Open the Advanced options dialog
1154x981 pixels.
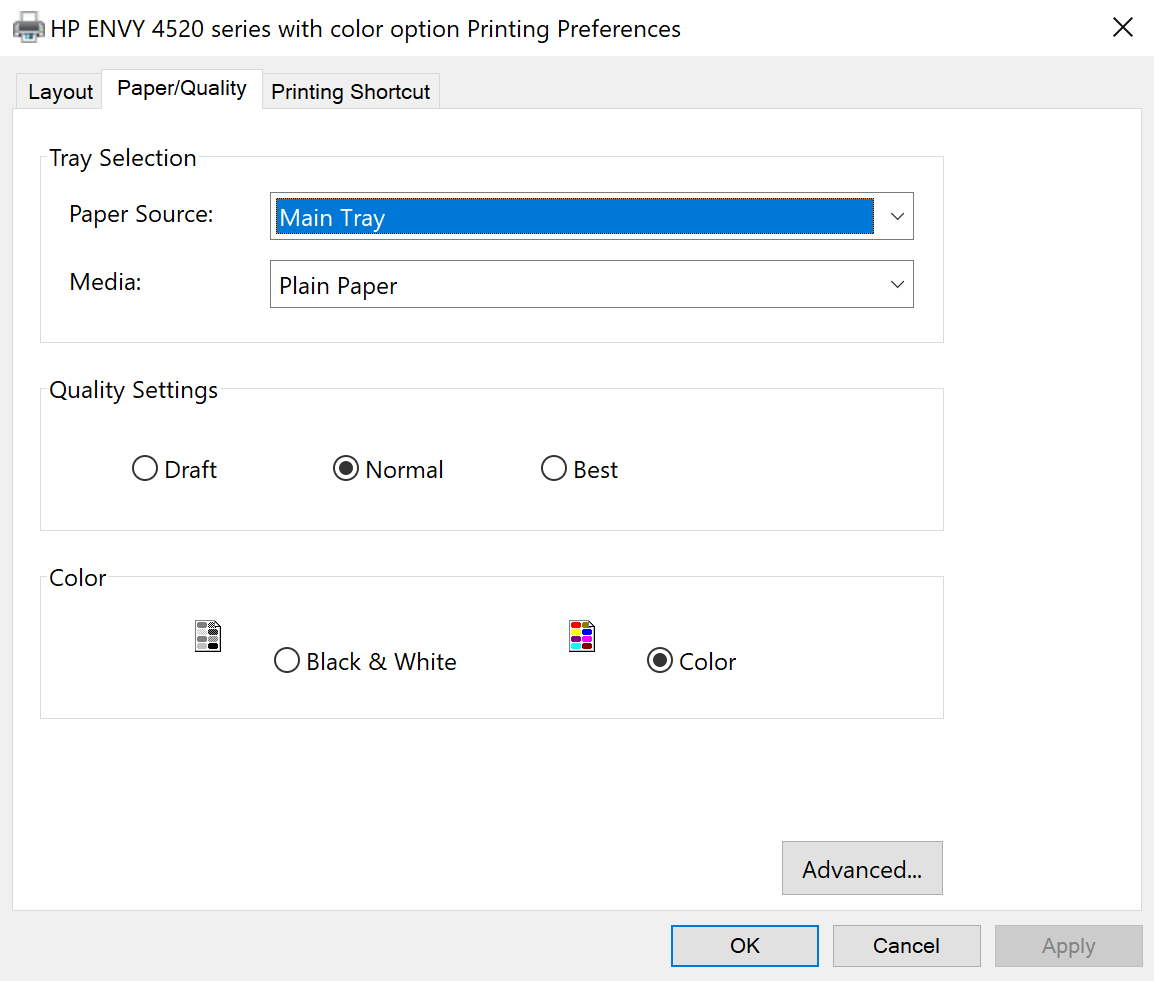click(x=862, y=868)
